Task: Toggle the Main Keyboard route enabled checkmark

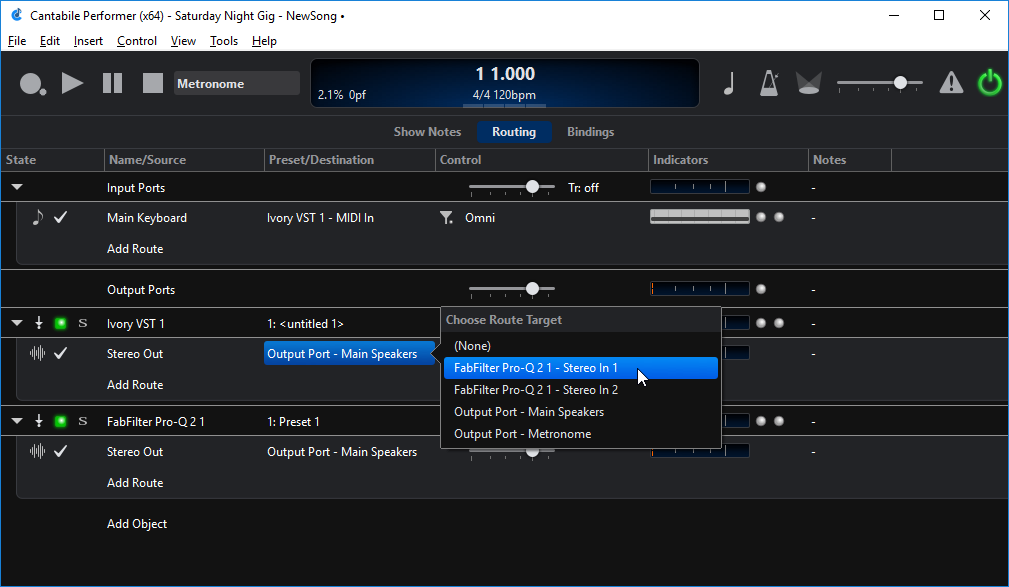Action: pos(60,218)
